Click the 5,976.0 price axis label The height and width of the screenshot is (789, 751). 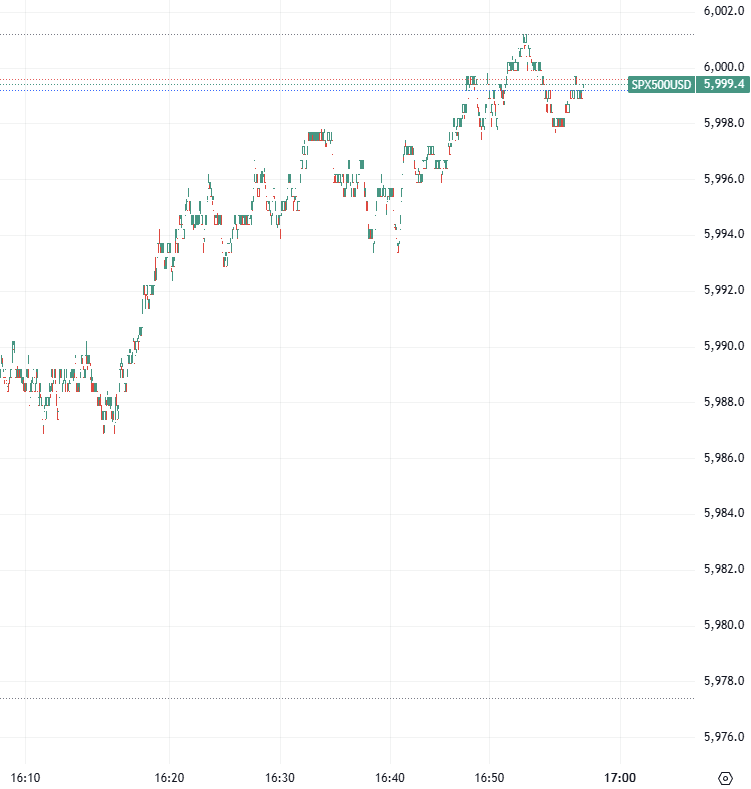tap(724, 736)
